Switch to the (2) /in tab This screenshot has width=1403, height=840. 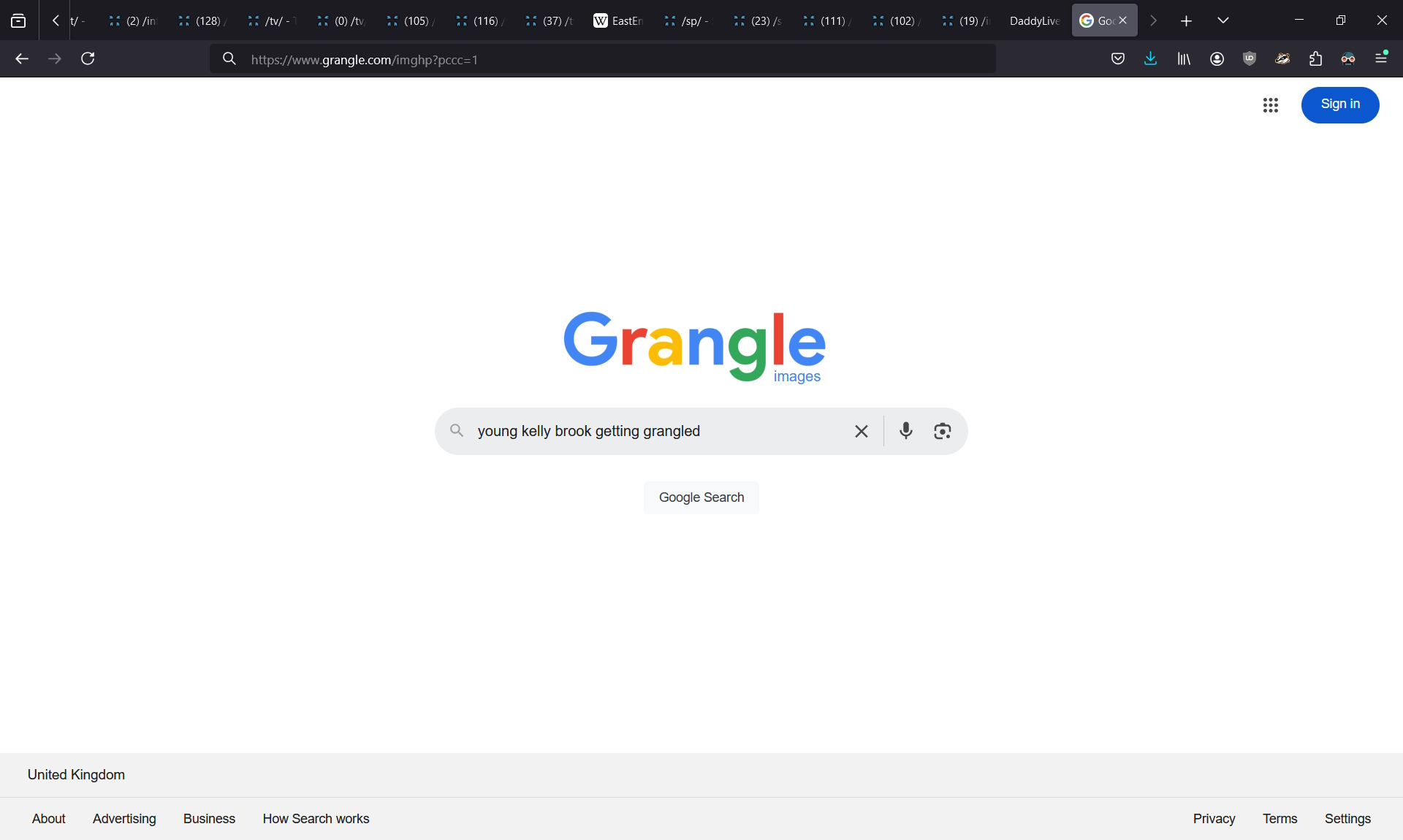coord(132,20)
